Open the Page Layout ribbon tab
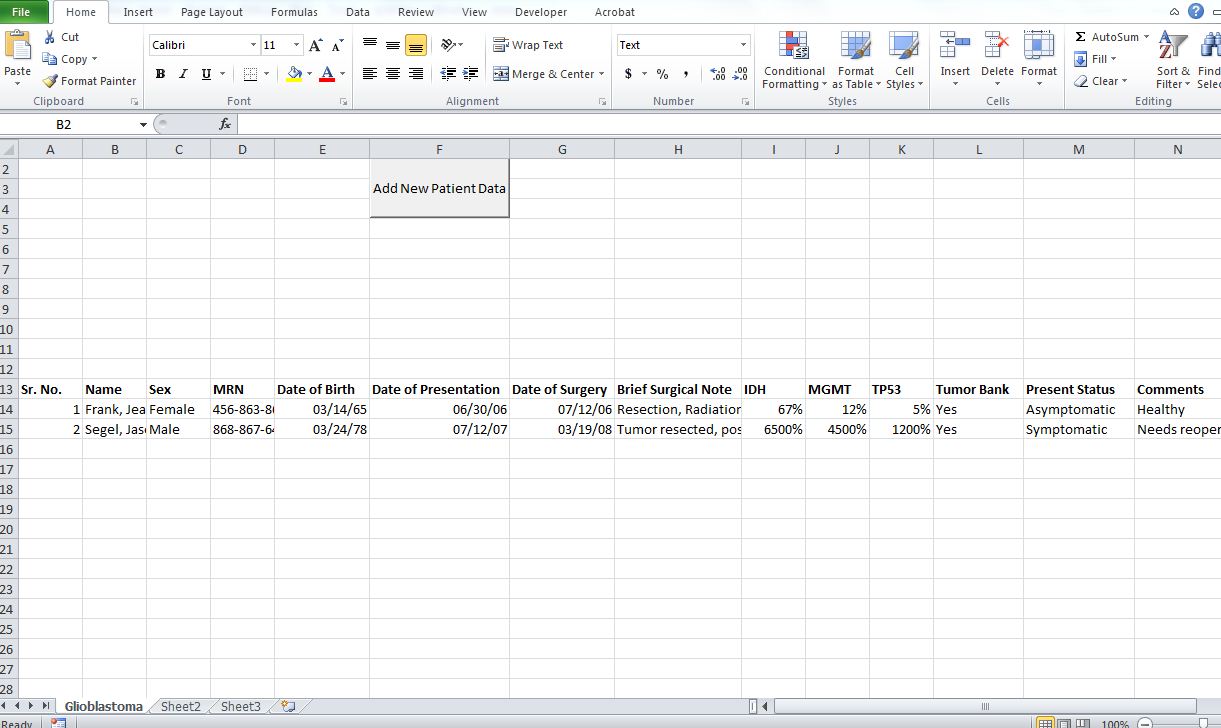This screenshot has width=1221, height=728. click(212, 12)
